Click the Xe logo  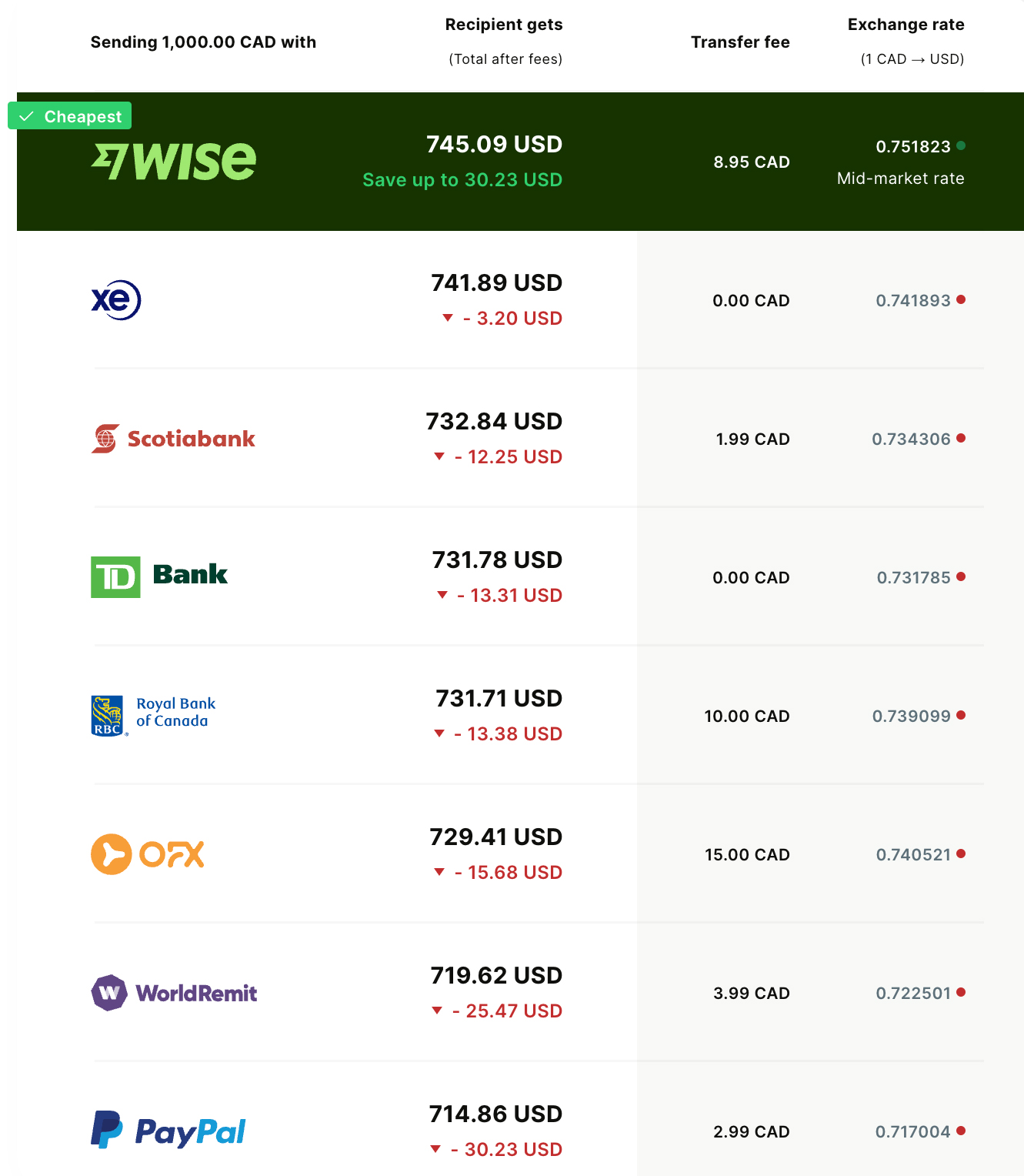tap(116, 300)
